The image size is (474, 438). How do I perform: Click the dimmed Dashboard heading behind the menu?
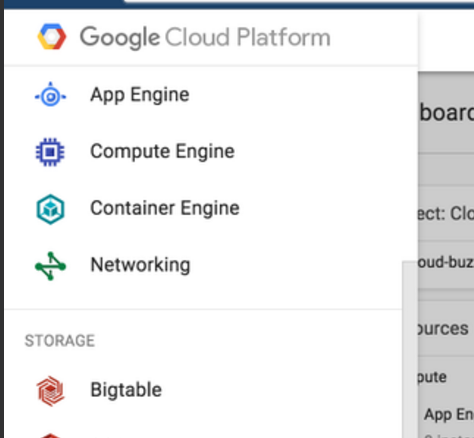tap(446, 113)
